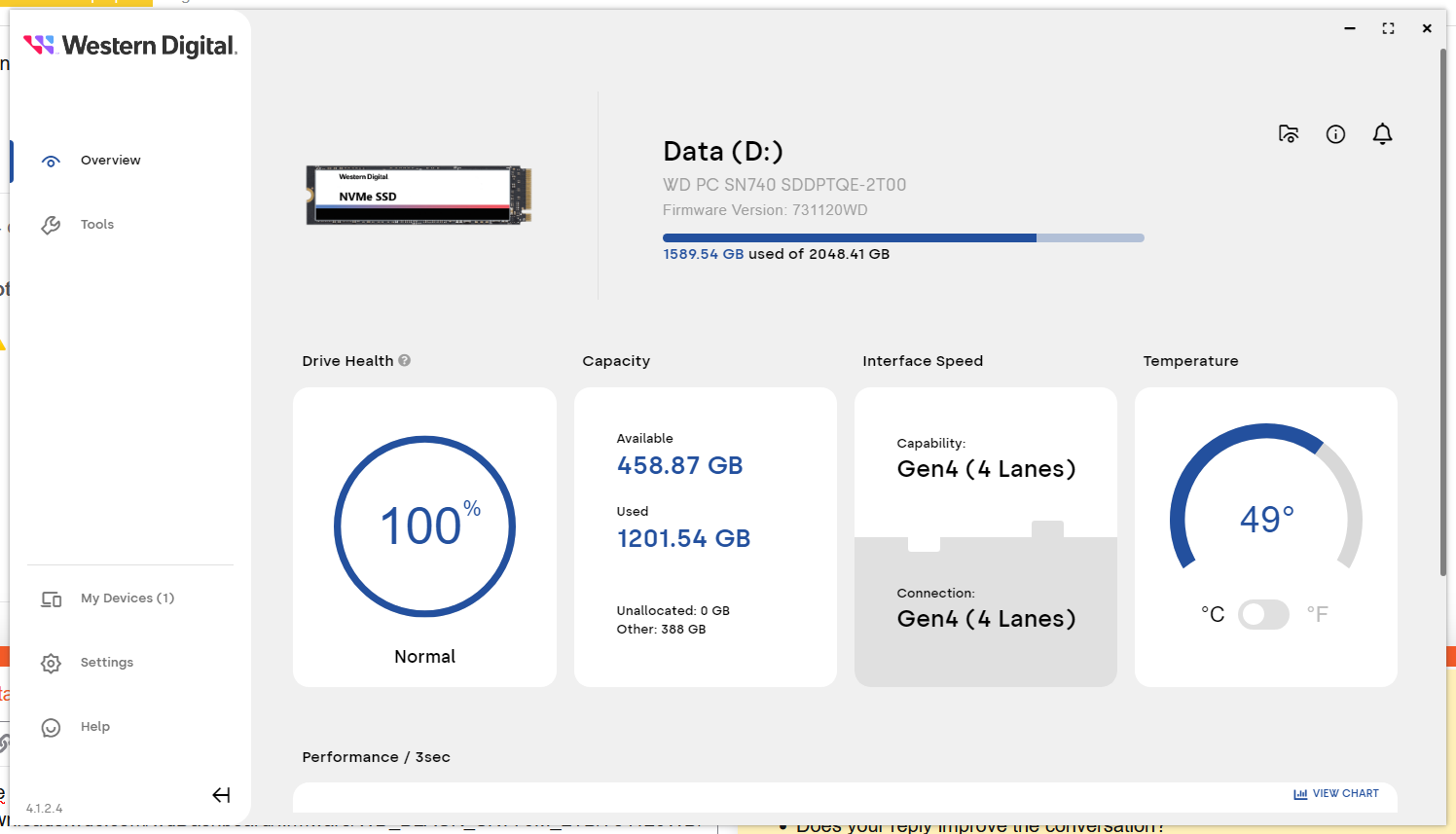The image size is (1456, 834).
Task: Open the drive information icon
Action: point(1335,134)
